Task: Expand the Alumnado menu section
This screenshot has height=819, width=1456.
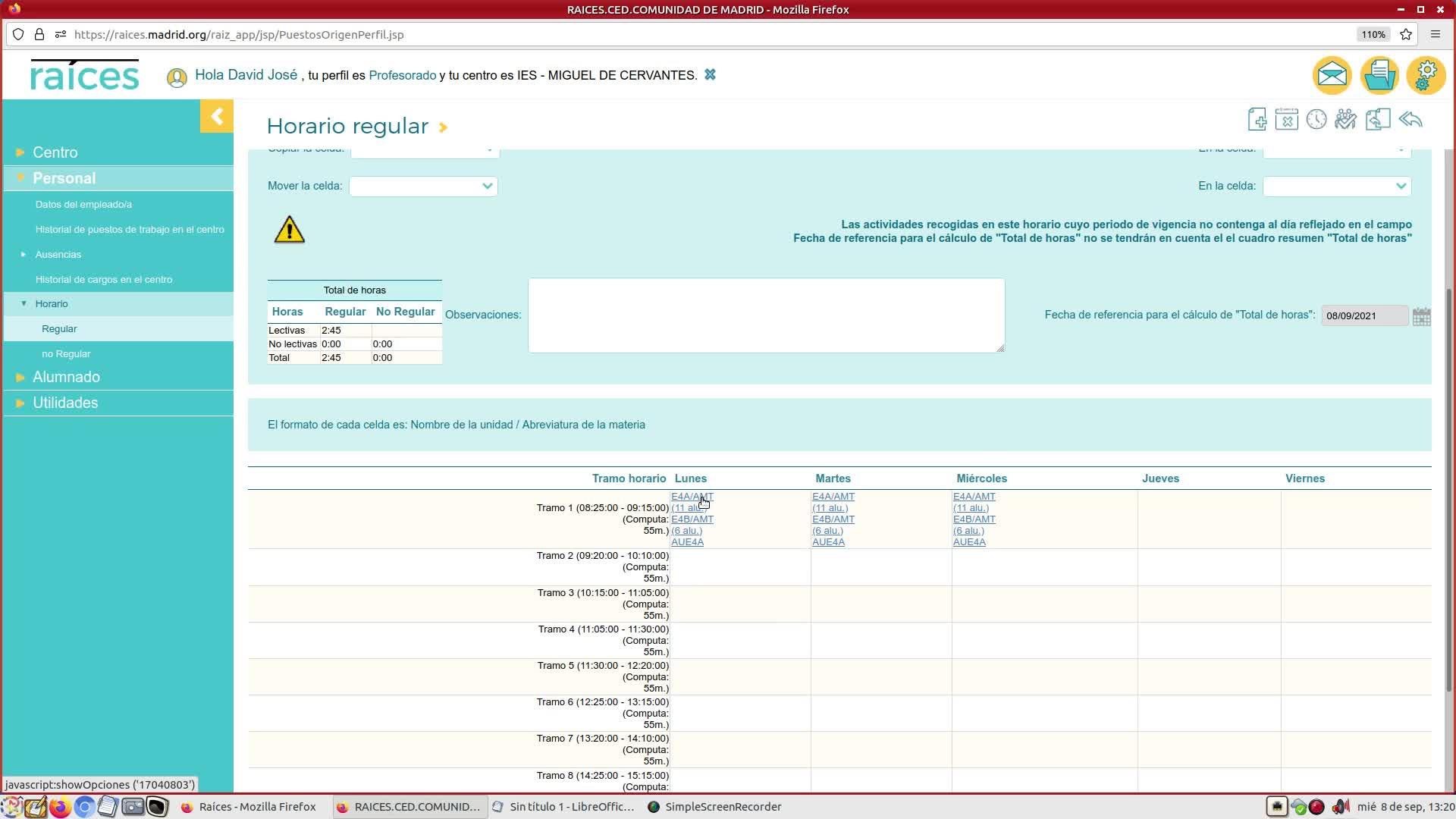Action: pyautogui.click(x=66, y=377)
